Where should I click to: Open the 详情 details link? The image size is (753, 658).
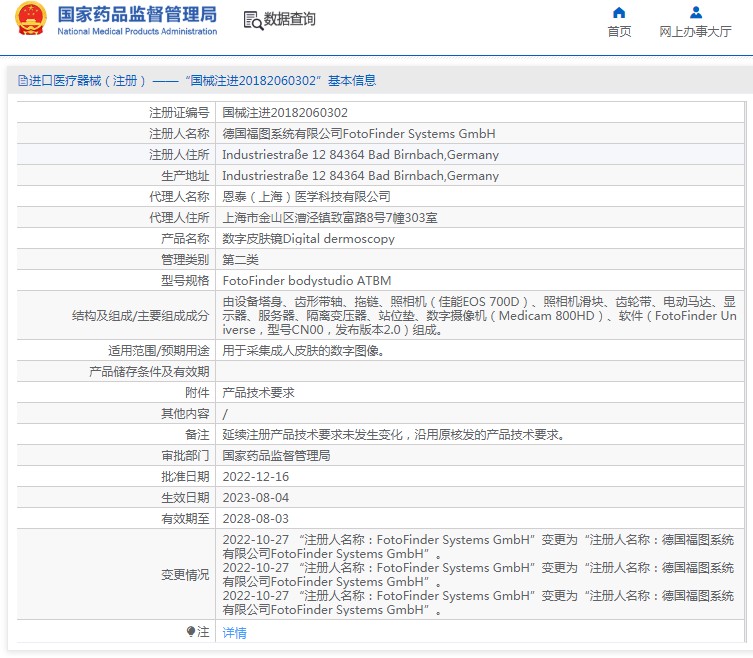click(x=234, y=633)
